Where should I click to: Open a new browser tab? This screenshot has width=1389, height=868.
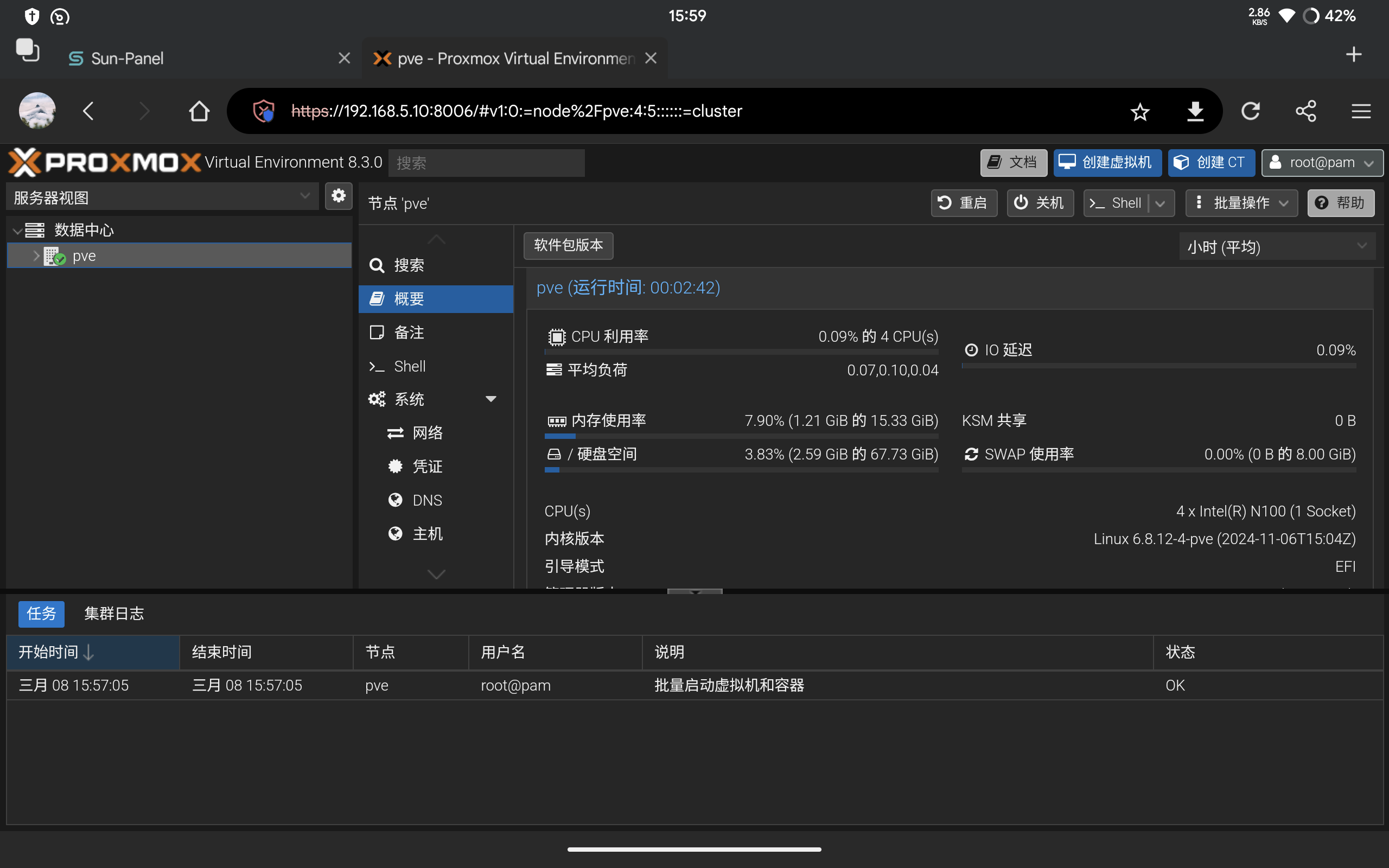coord(1353,55)
